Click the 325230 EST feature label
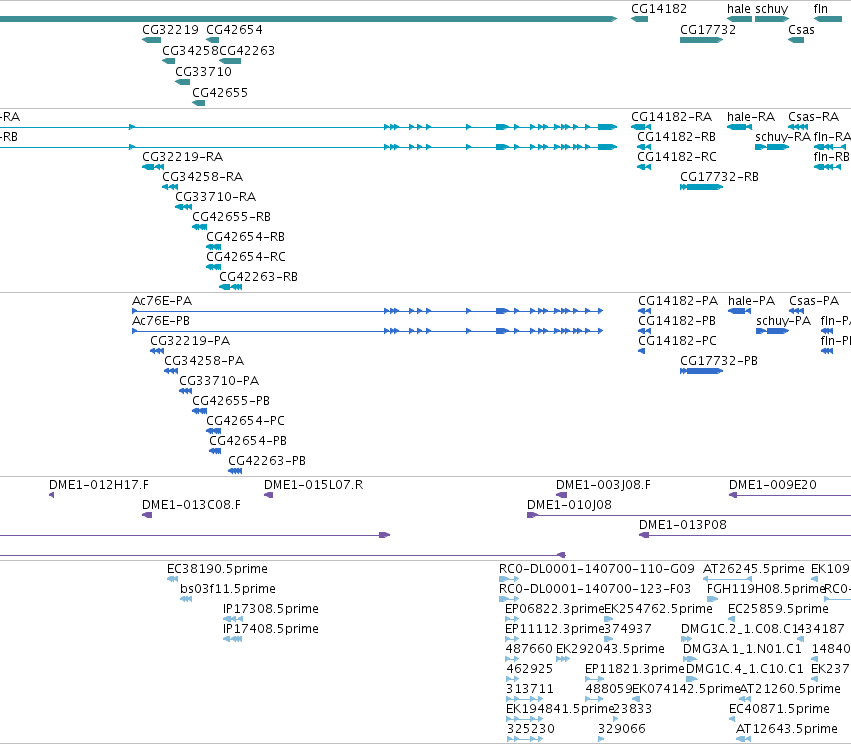Viewport: 851px width, 744px height. tap(530, 729)
